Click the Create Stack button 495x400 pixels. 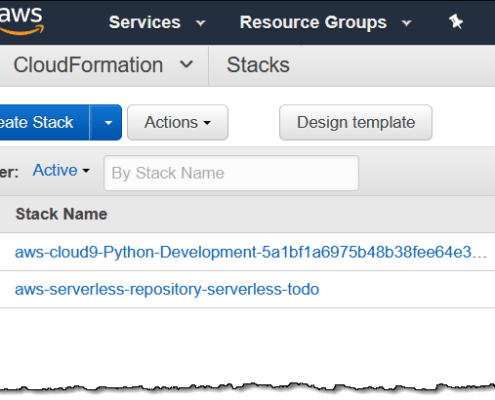click(x=44, y=122)
